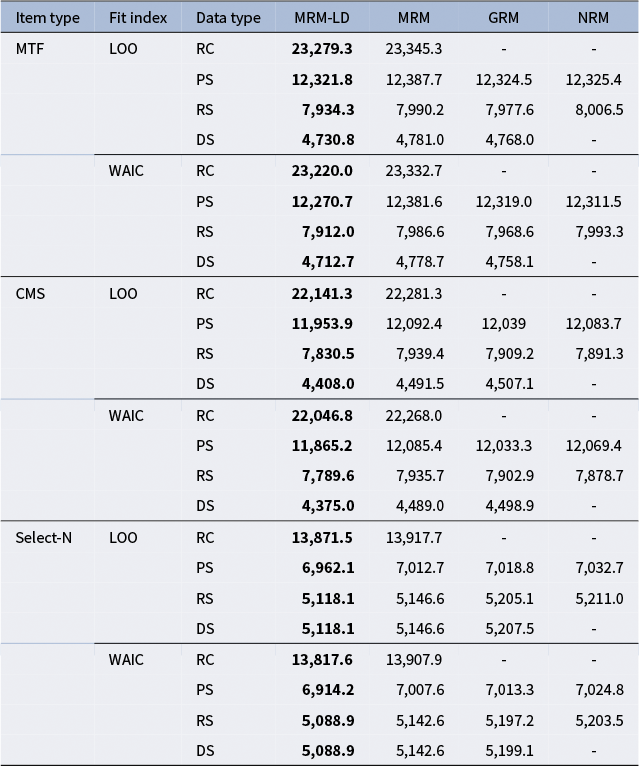The image size is (639, 766).
Task: Click the GRM value 12,039
Action: pyautogui.click(x=503, y=324)
